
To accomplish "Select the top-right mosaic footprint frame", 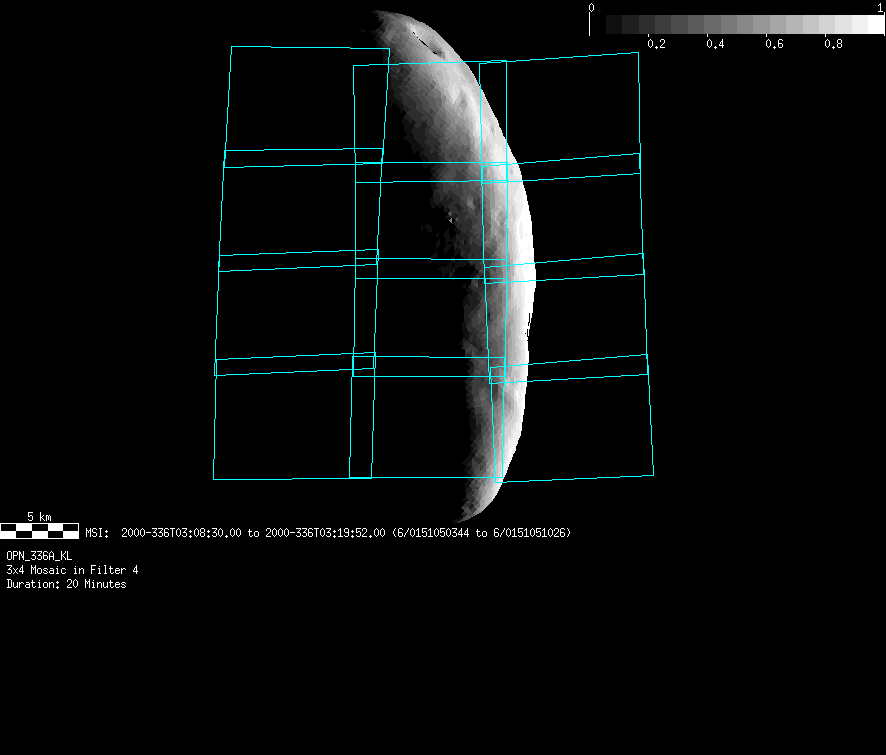I will [x=570, y=110].
